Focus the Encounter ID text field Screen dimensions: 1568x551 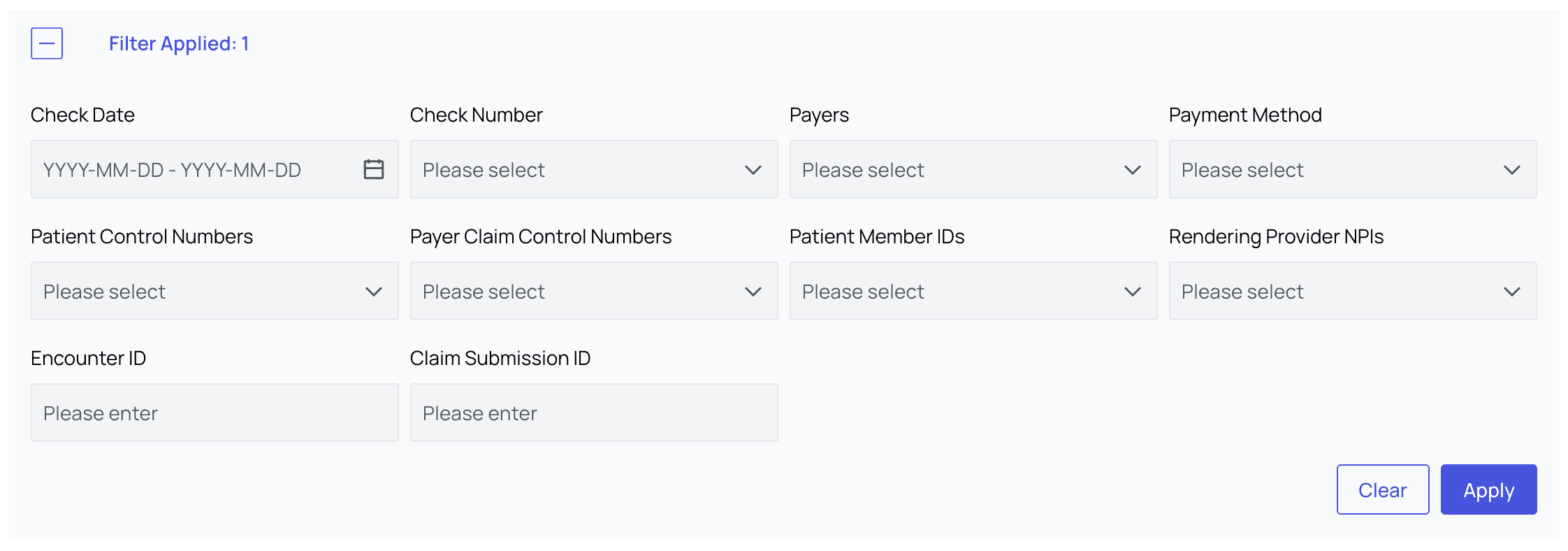215,413
